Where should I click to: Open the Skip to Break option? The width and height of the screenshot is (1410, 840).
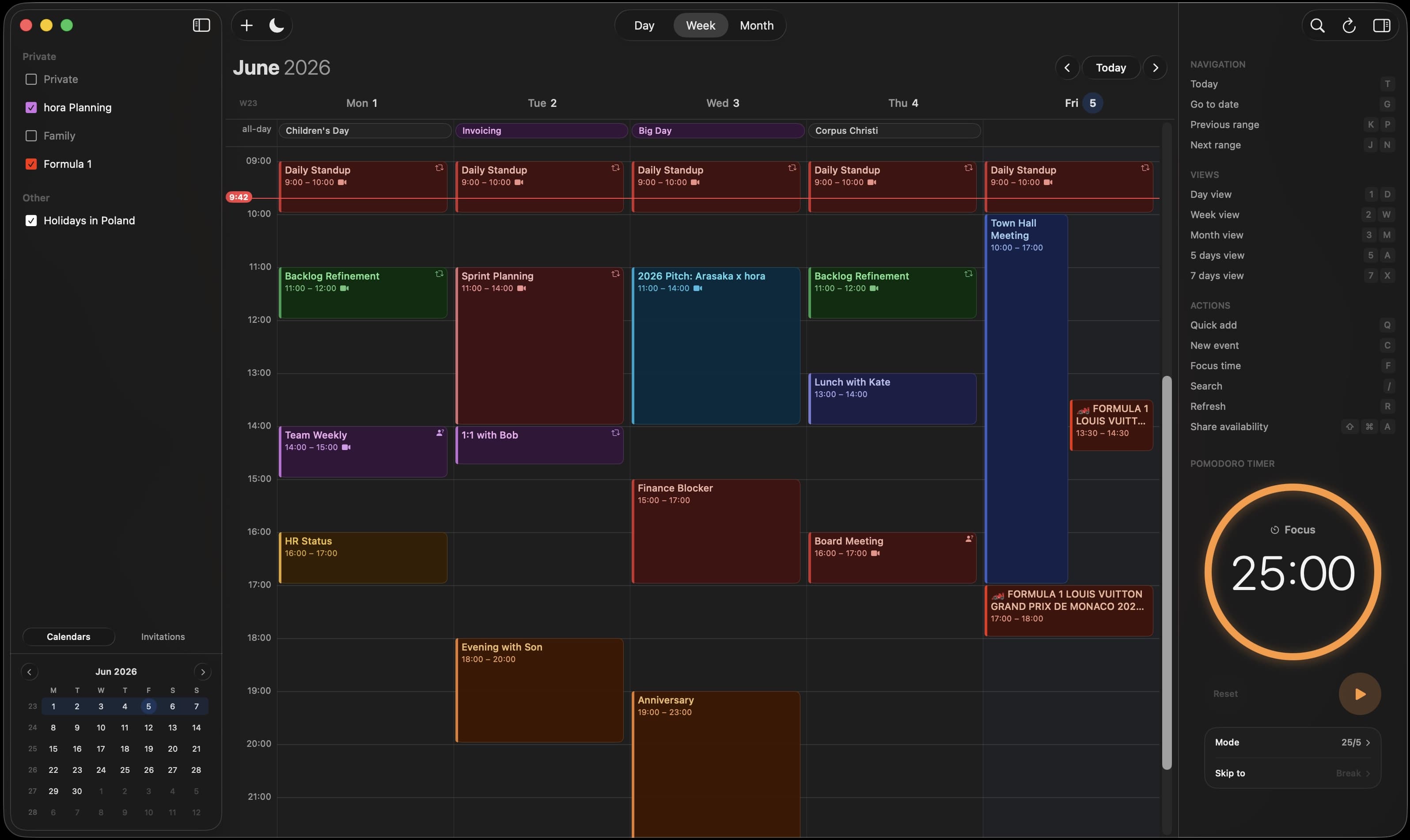pyautogui.click(x=1292, y=773)
